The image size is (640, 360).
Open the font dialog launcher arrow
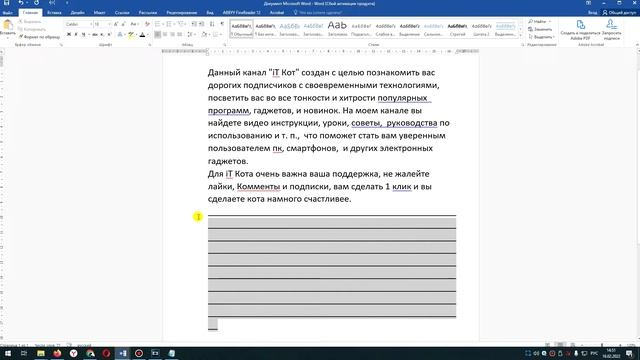coord(150,45)
